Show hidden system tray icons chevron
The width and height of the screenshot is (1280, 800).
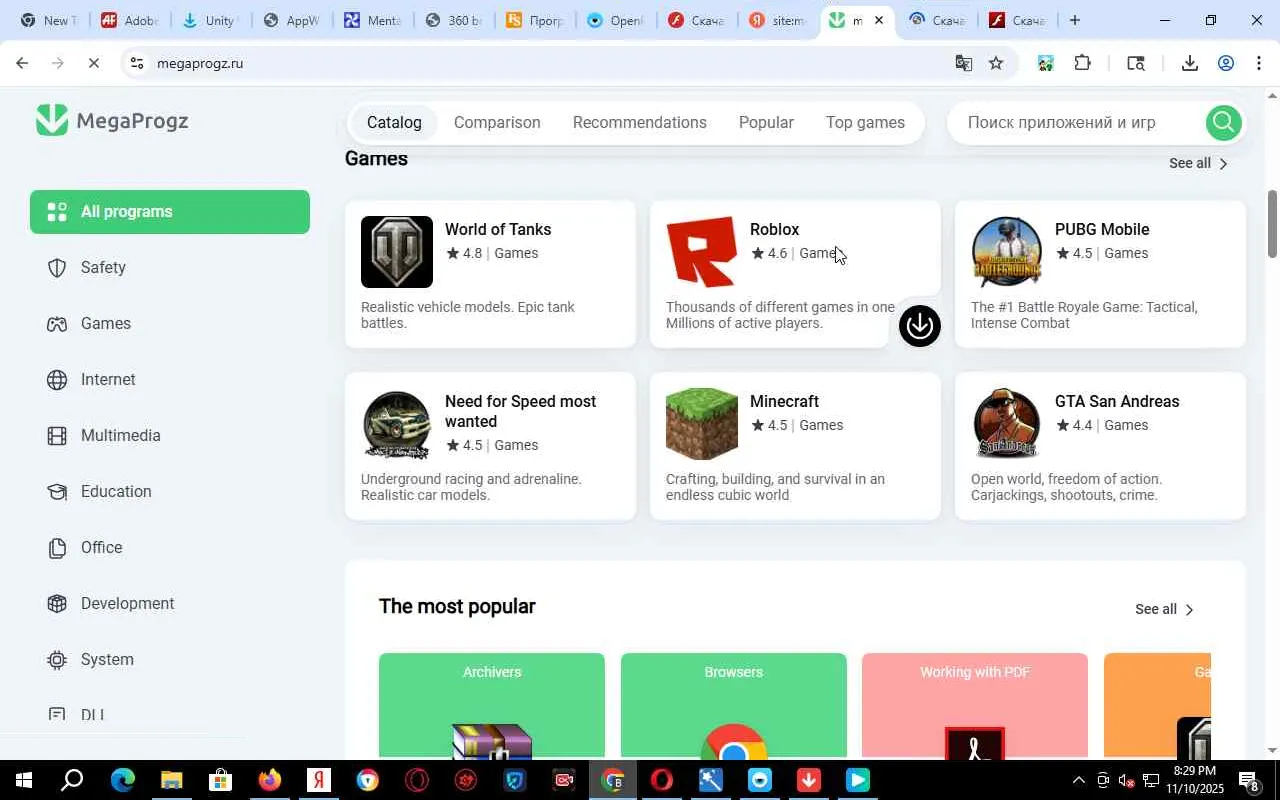[1078, 780]
